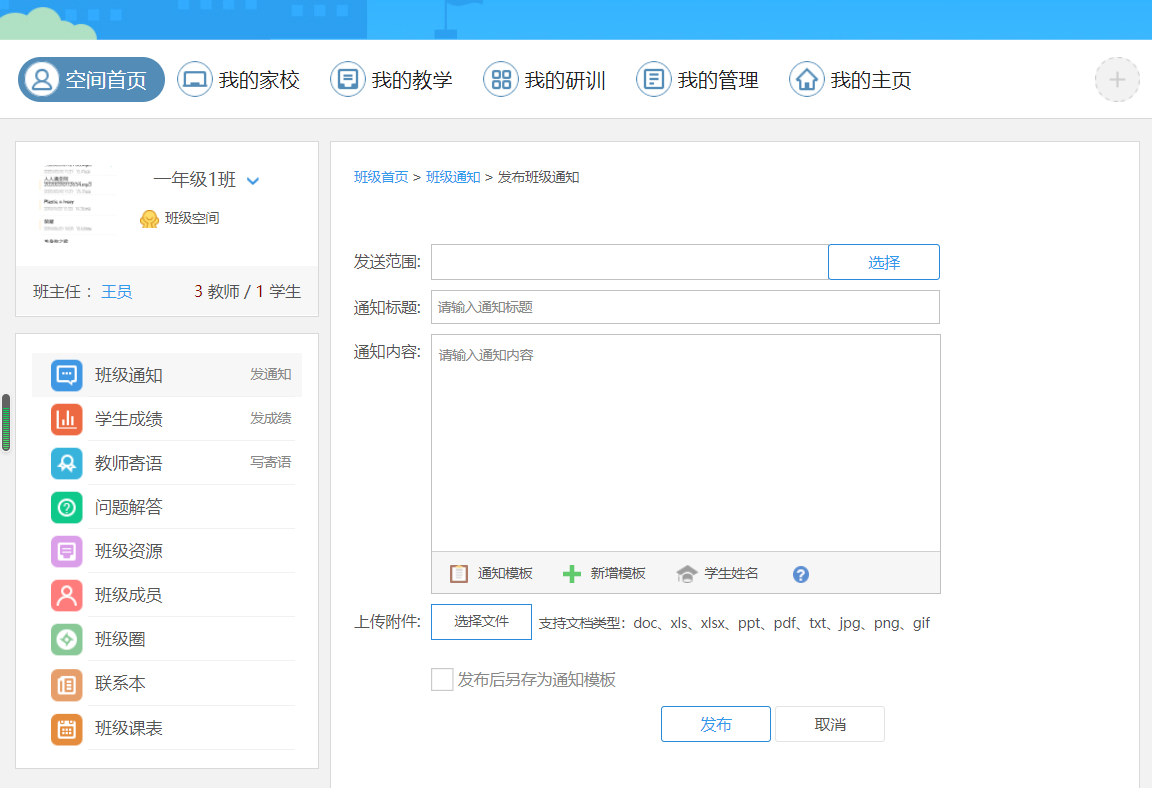The height and width of the screenshot is (788, 1152).
Task: Click the blue help question icon
Action: click(x=800, y=574)
